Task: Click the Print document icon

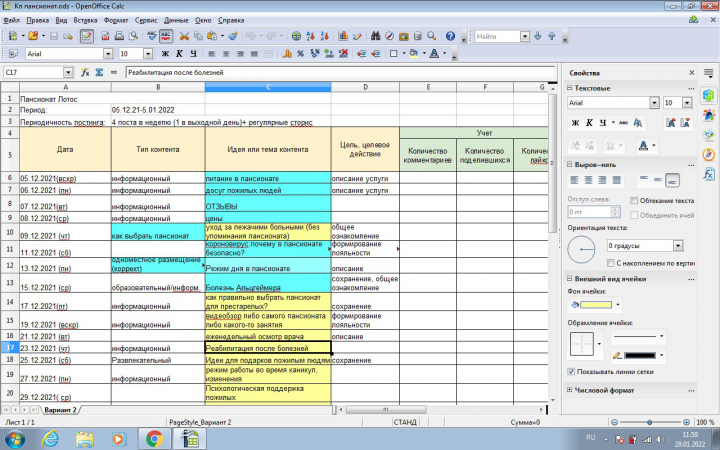Action: (119, 36)
